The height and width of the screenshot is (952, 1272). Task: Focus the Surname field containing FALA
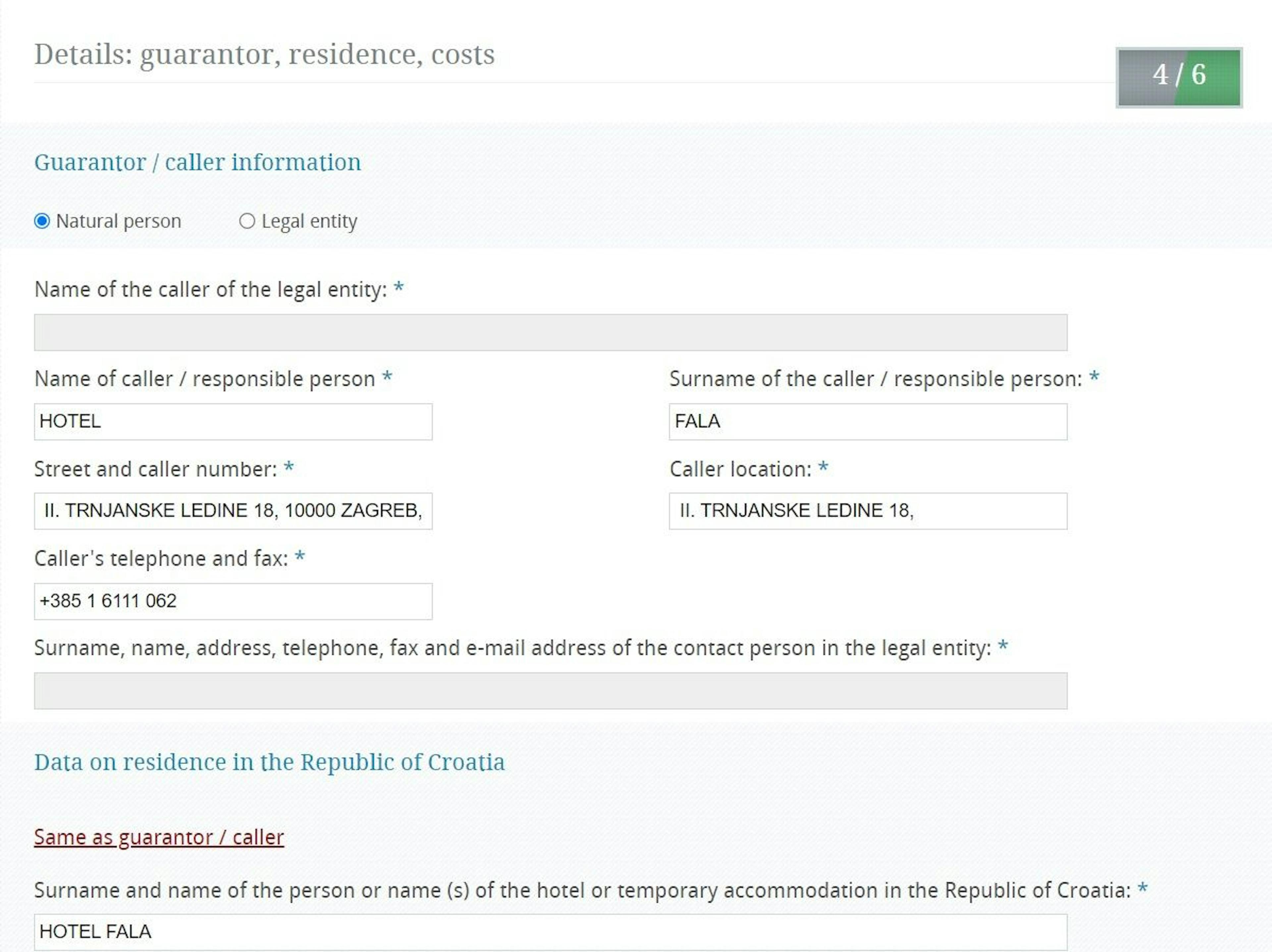pos(868,421)
